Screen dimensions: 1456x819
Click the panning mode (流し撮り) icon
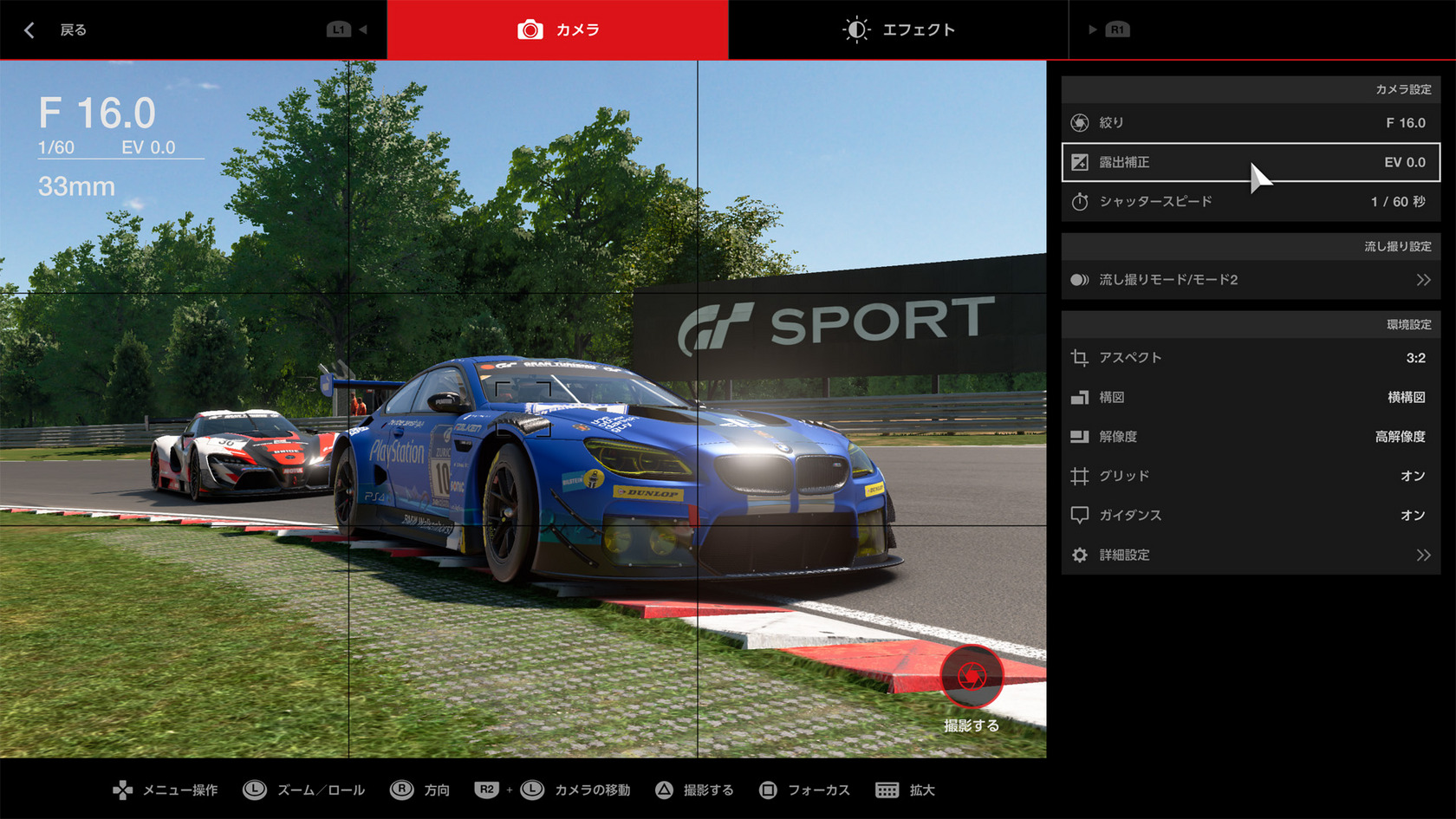pos(1079,280)
